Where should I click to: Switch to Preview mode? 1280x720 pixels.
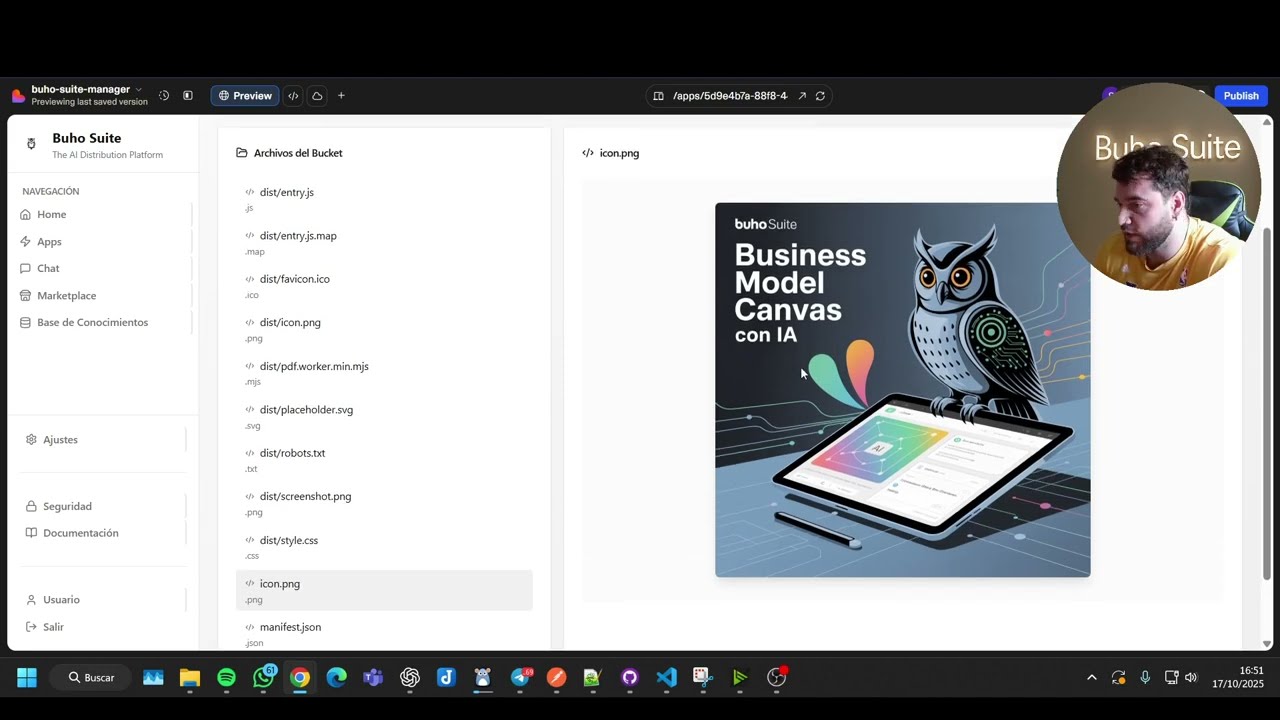[244, 96]
